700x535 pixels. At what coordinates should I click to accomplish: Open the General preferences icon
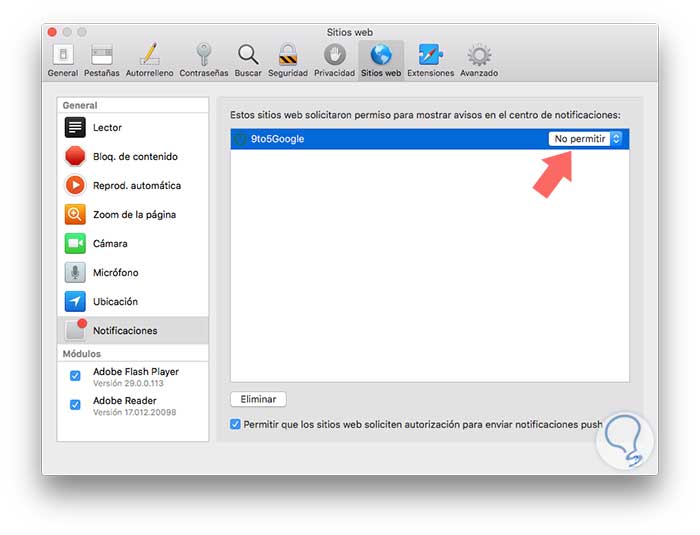pos(63,54)
